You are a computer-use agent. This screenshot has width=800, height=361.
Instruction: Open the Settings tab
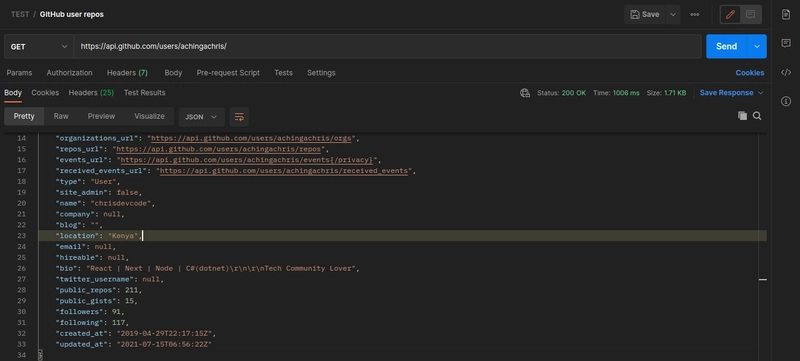click(321, 73)
